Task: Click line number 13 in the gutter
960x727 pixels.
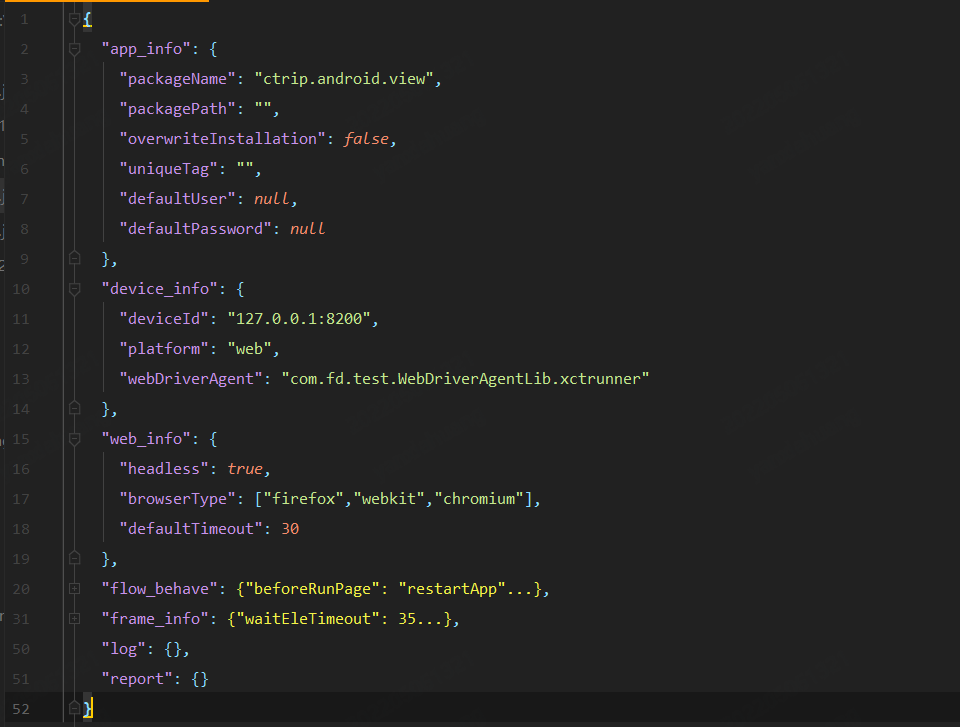Action: [x=21, y=379]
